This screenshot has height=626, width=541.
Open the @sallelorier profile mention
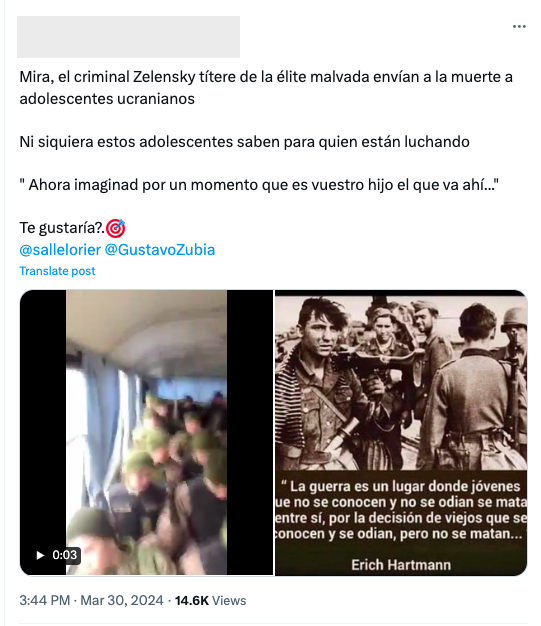[x=60, y=250]
